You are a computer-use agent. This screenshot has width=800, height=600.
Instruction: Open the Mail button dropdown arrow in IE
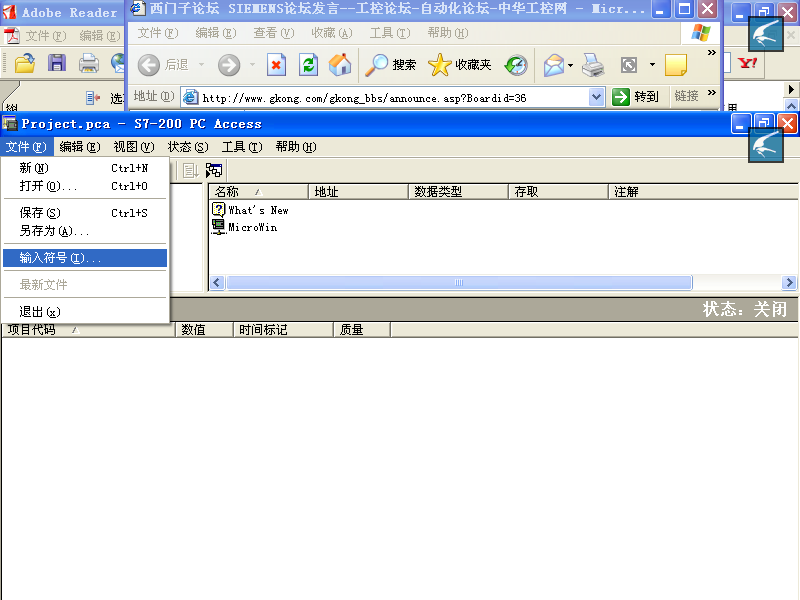570,65
